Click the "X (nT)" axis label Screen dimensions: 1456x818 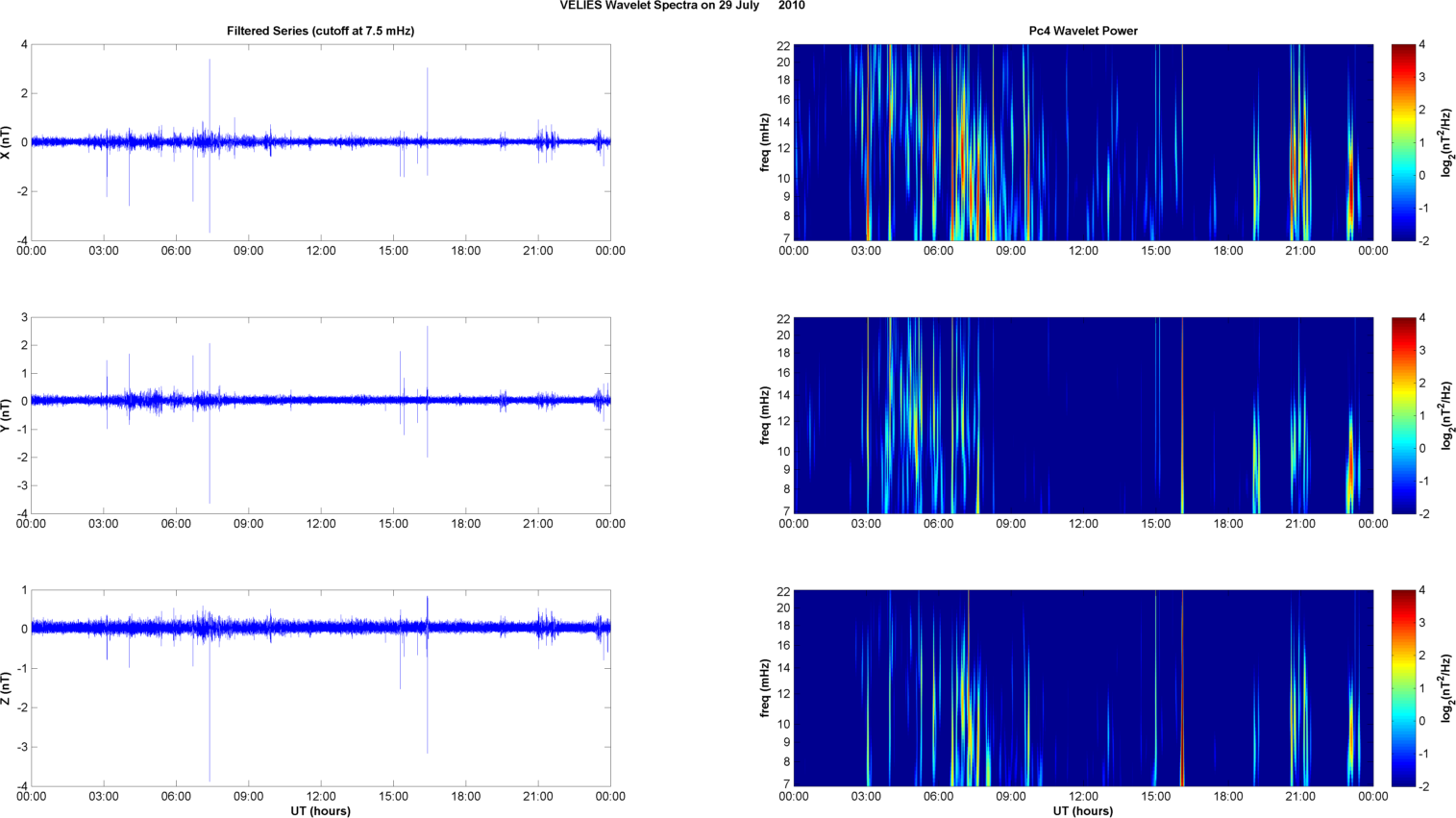point(8,142)
